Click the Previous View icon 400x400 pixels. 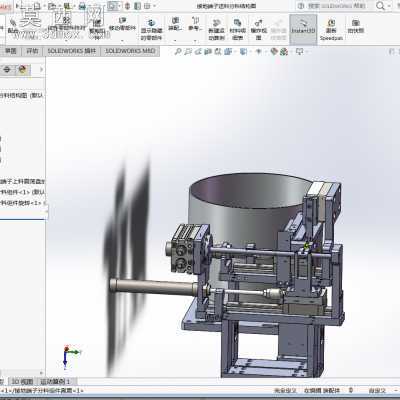[x=198, y=52]
